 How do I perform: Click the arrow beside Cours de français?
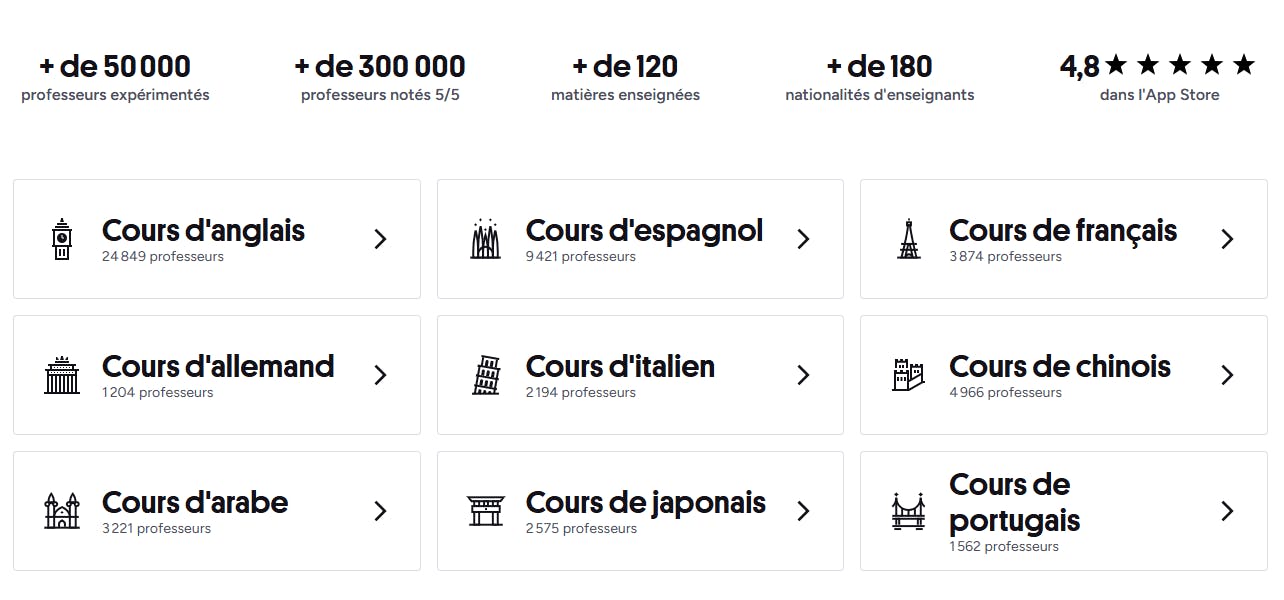click(x=1227, y=239)
